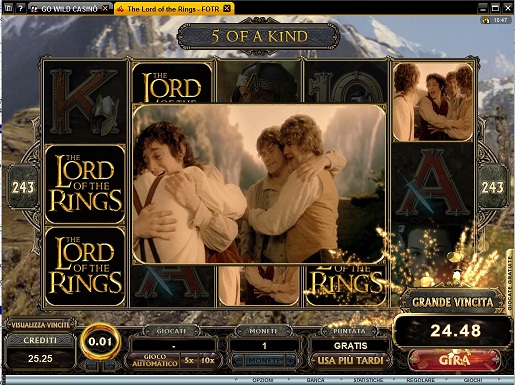
Task: Close the GO WILD CASINO tab
Action: pyautogui.click(x=105, y=8)
